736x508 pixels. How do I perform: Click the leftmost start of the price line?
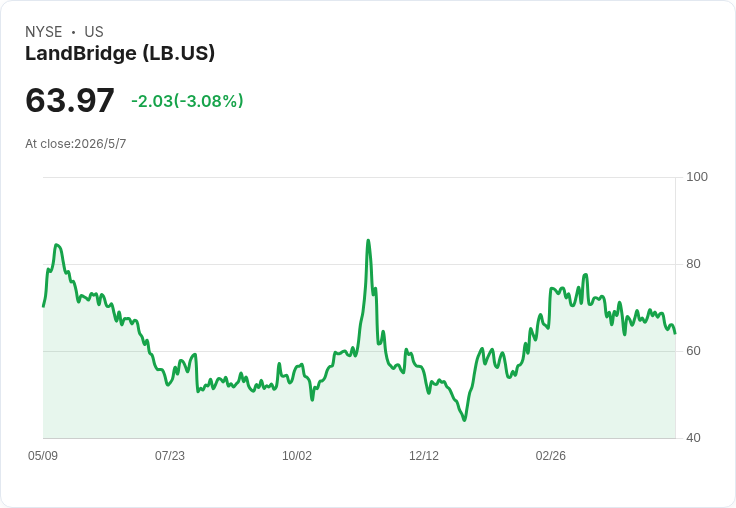click(x=44, y=306)
